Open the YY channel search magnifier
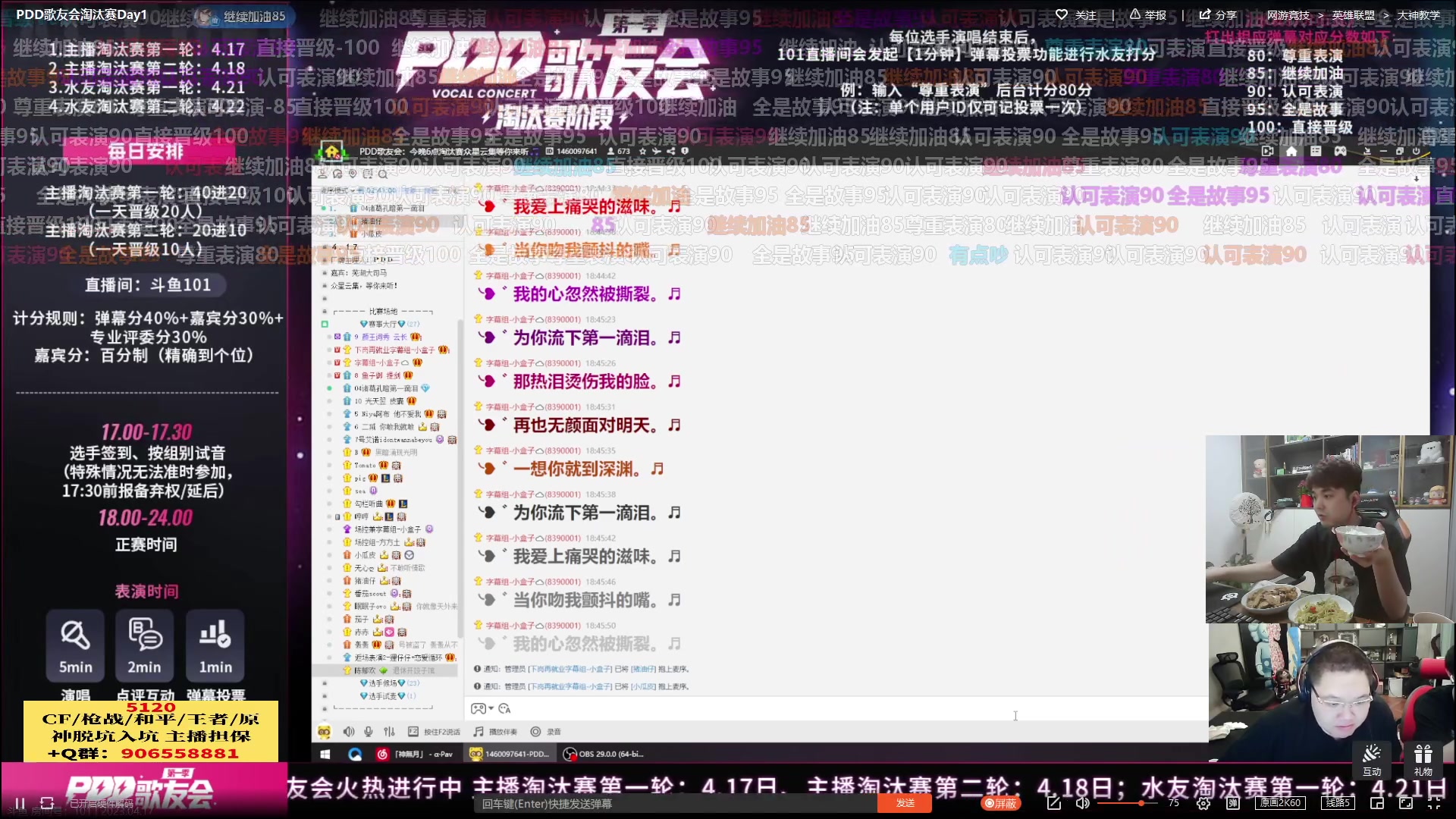 (383, 174)
